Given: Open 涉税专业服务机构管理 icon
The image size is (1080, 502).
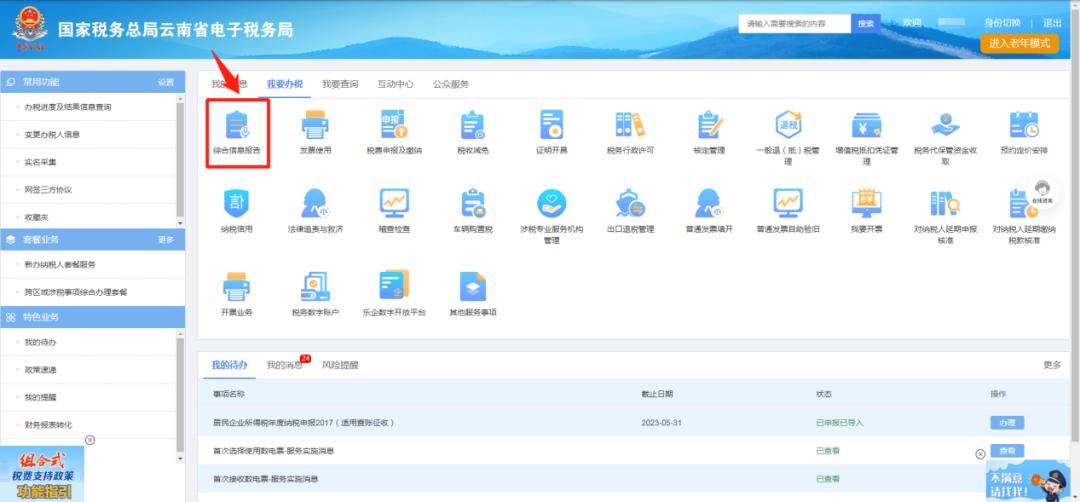Looking at the screenshot, I should point(552,203).
